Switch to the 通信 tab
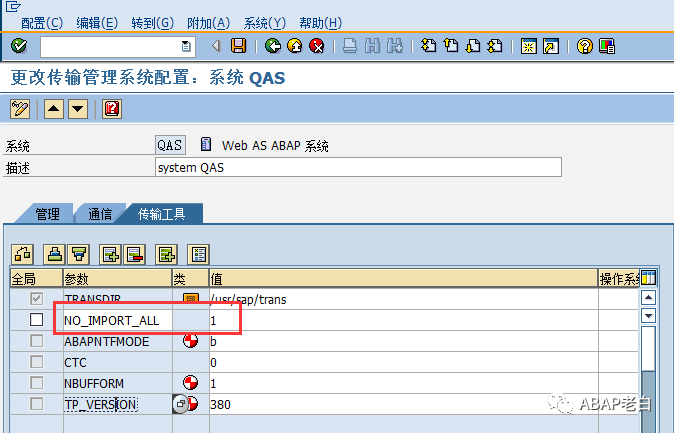674x433 pixels. 100,214
